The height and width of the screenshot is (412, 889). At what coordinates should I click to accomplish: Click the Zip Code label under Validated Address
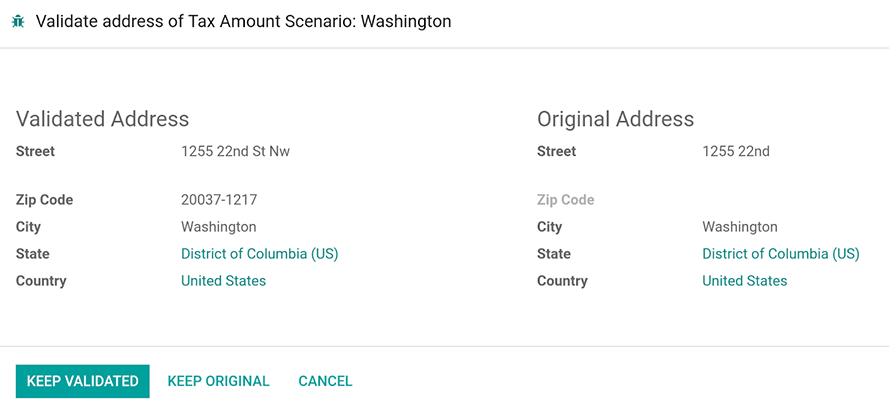pos(44,200)
